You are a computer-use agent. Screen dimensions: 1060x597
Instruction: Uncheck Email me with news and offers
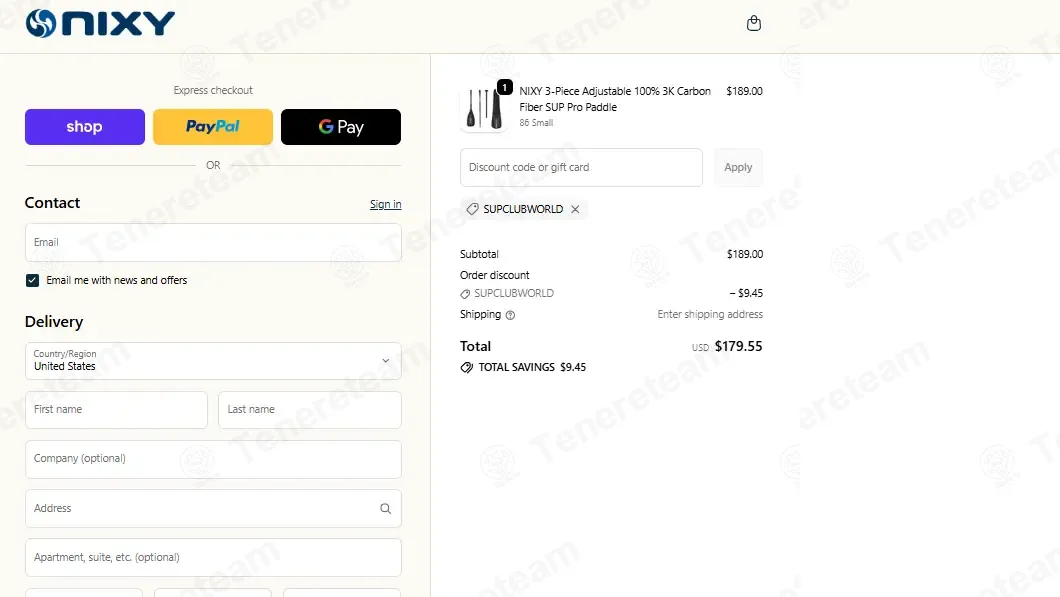pyautogui.click(x=32, y=281)
